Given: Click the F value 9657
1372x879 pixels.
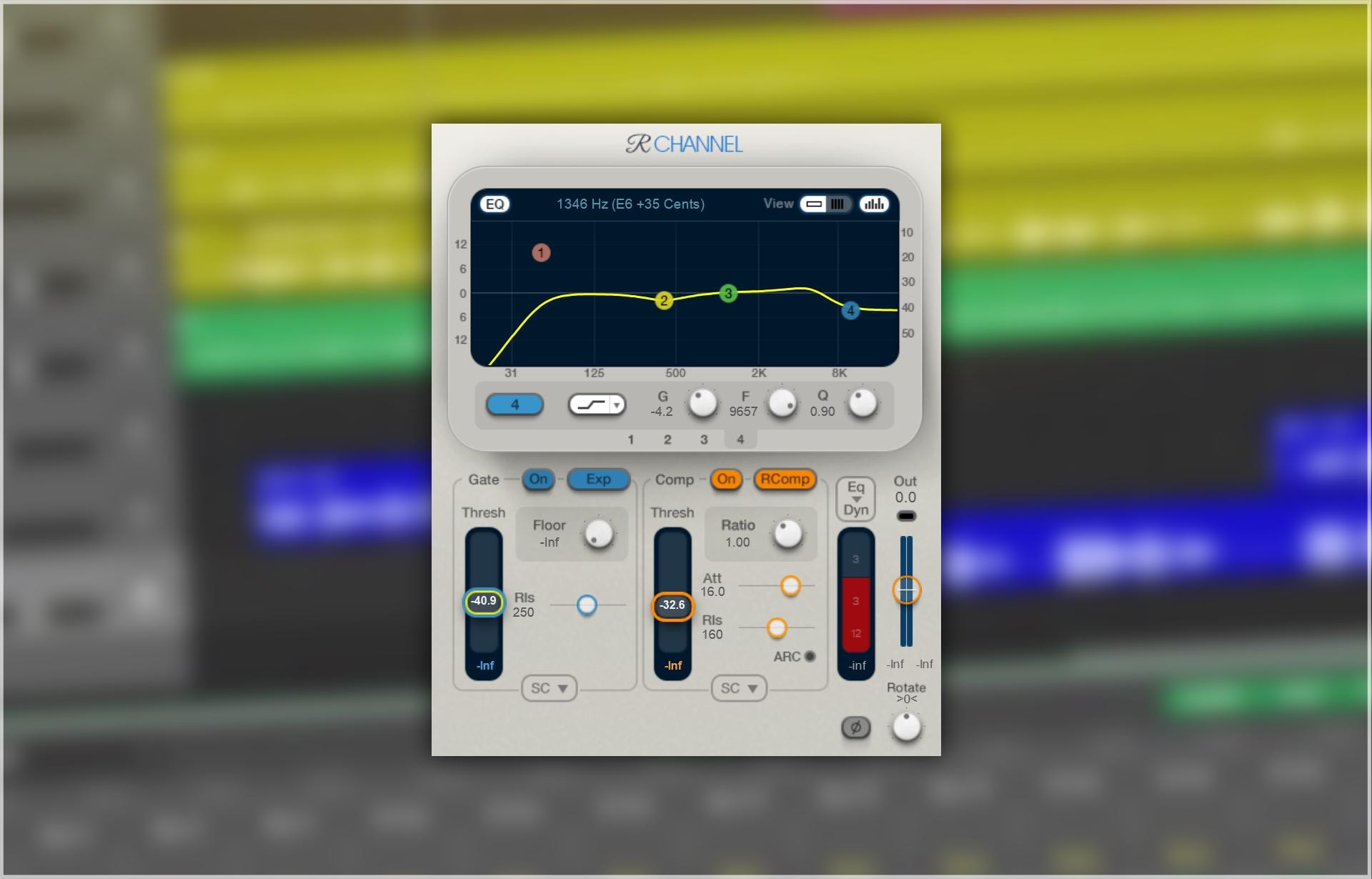Looking at the screenshot, I should (x=743, y=412).
